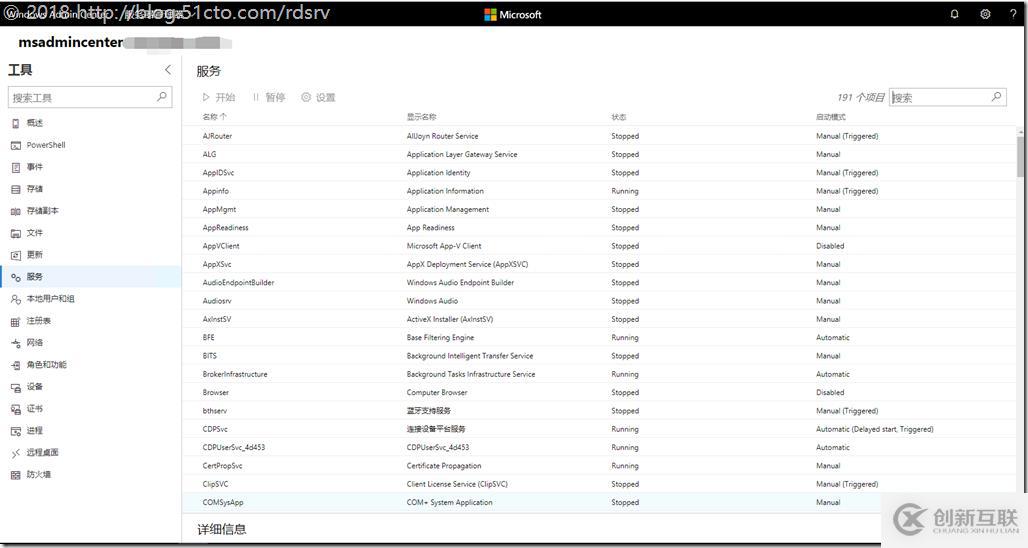This screenshot has width=1028, height=548.
Task: Click the 开始 service button
Action: tap(218, 97)
